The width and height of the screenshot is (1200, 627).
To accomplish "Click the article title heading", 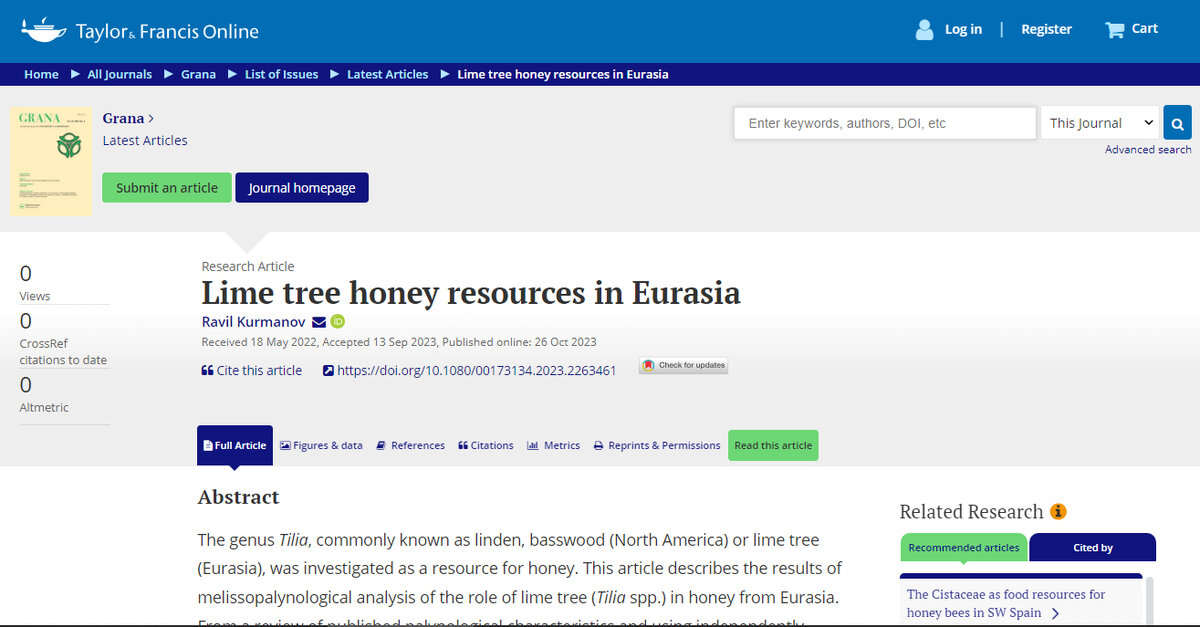I will point(471,293).
